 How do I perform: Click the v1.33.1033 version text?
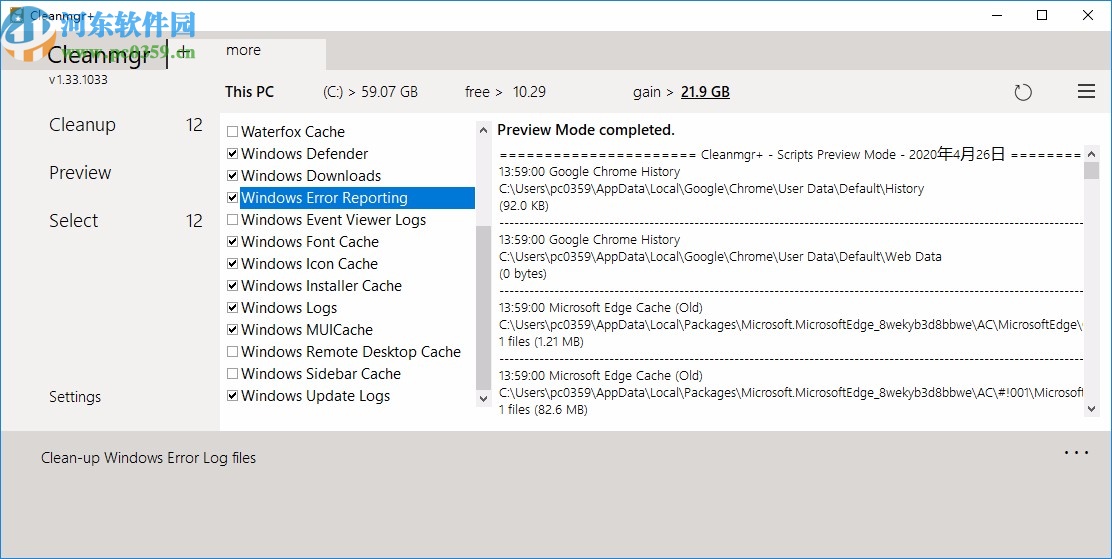coord(78,80)
